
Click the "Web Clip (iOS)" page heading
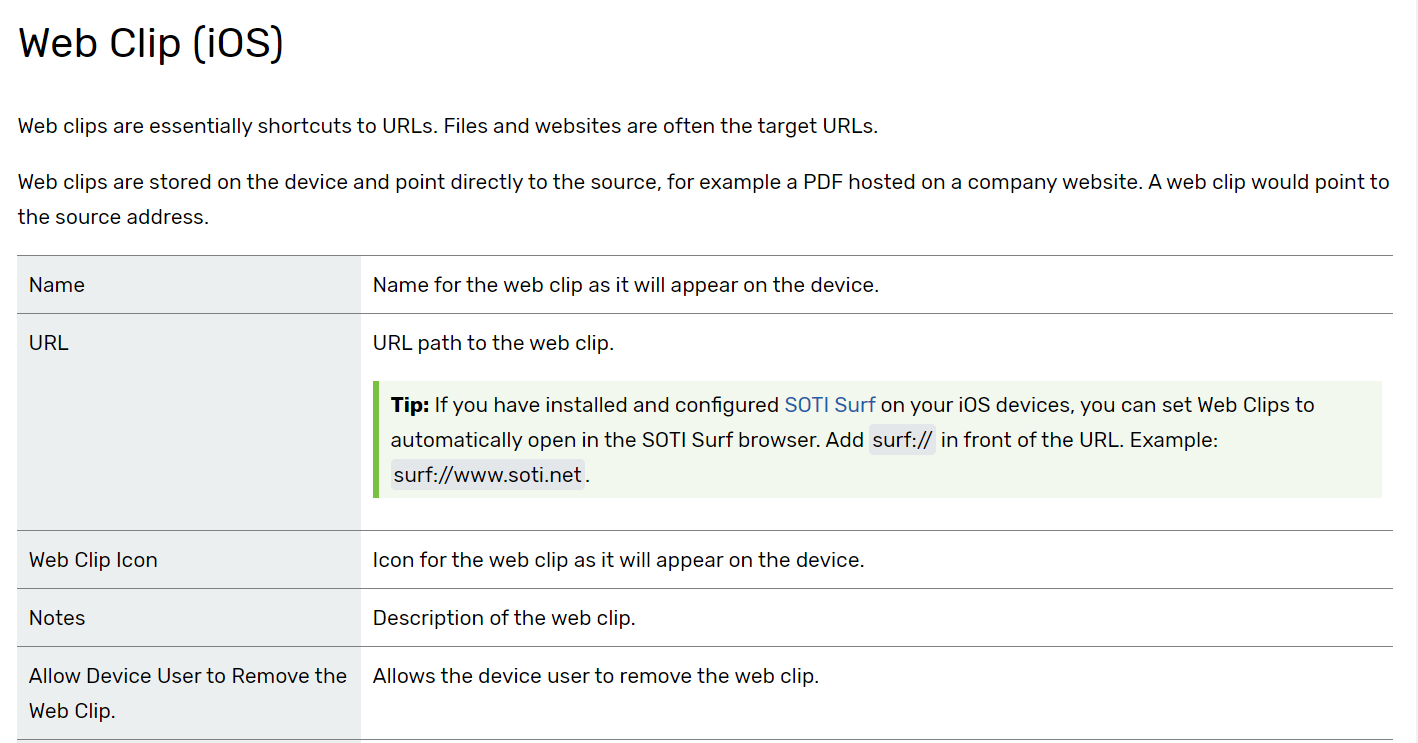(151, 44)
